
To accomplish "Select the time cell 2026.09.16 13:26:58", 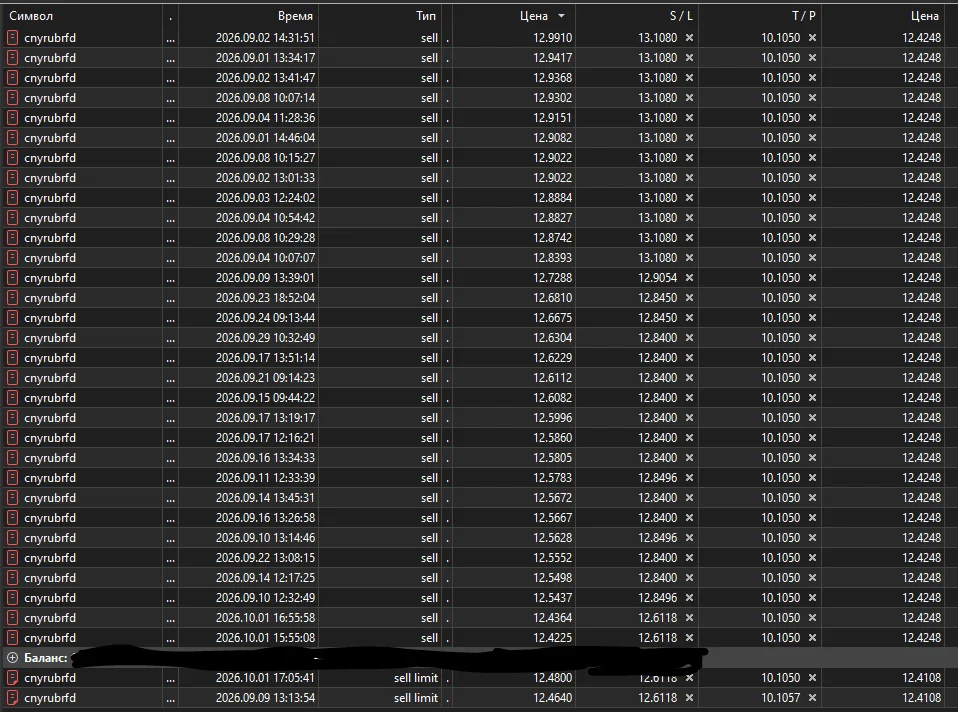I will pyautogui.click(x=265, y=518).
